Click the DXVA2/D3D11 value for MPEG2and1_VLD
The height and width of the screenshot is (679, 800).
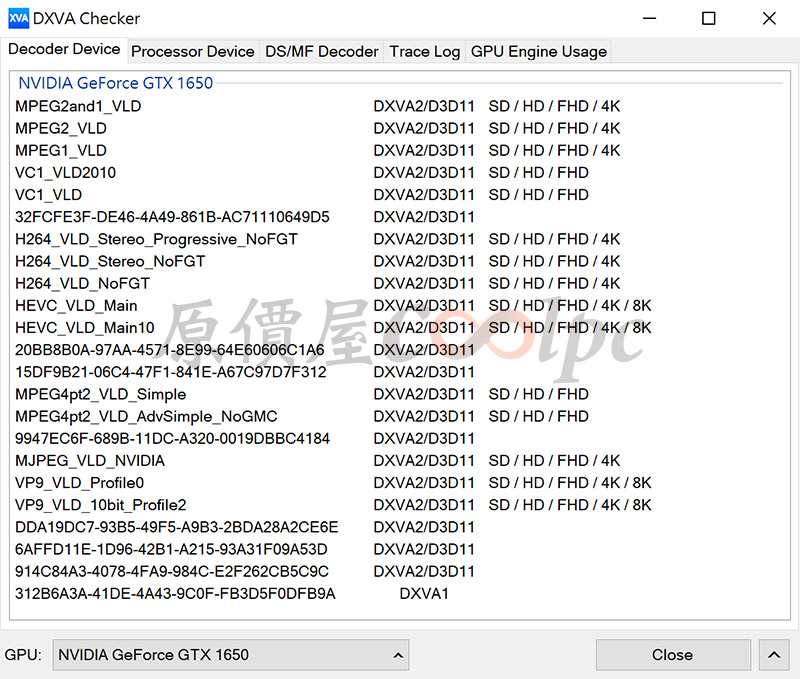point(424,106)
